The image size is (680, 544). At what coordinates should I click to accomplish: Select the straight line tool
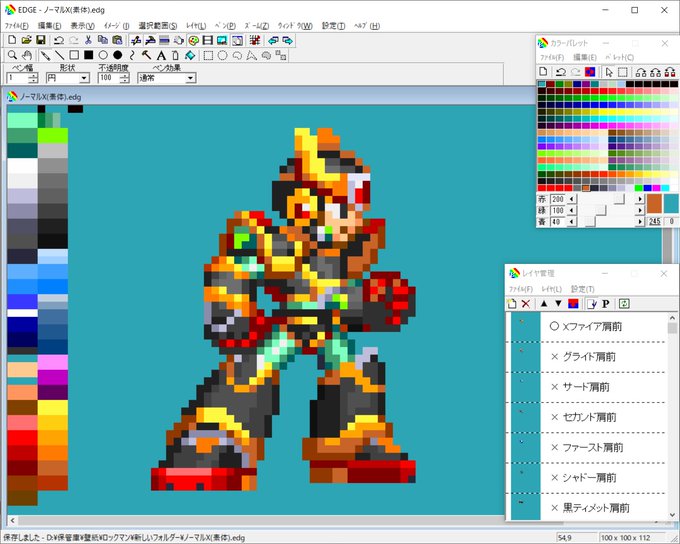(x=60, y=55)
